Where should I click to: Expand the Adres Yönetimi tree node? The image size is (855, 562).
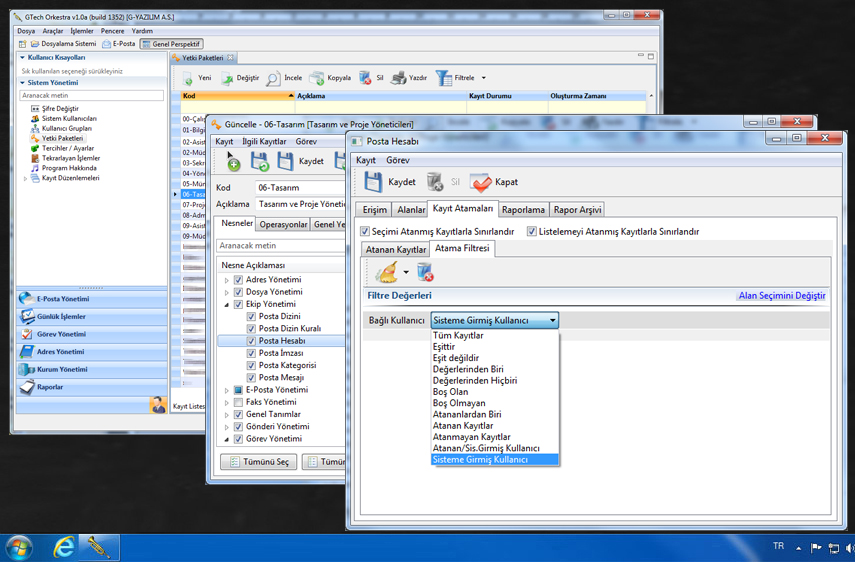(227, 280)
